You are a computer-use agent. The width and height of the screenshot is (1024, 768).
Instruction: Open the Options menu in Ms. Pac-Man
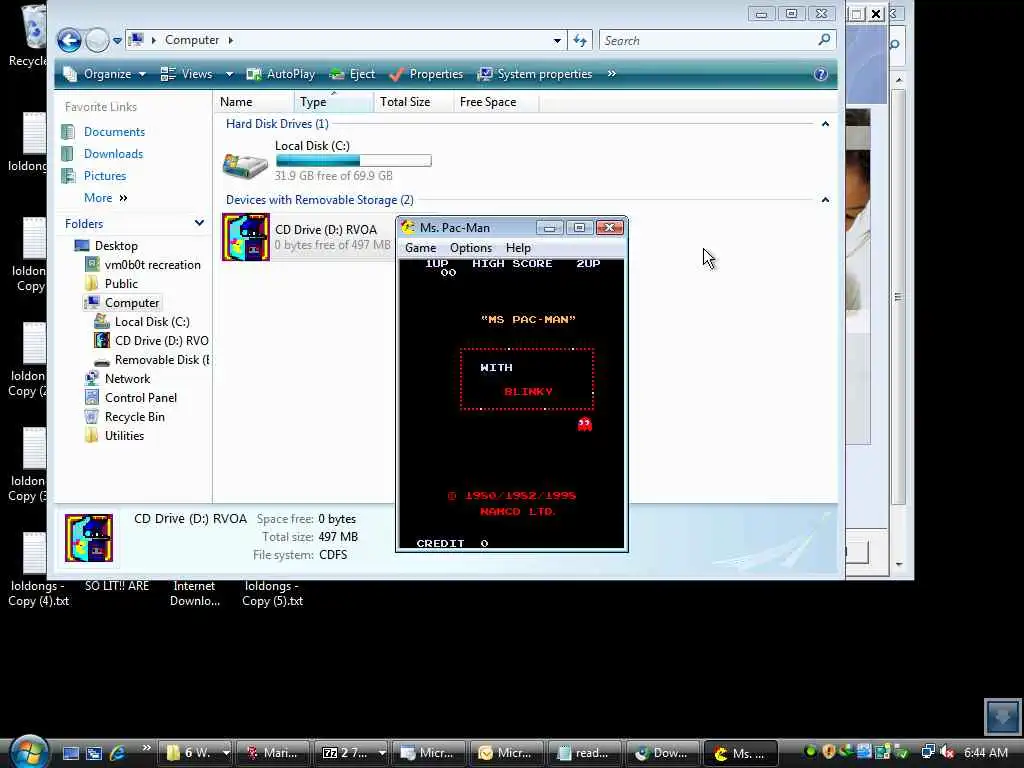tap(471, 248)
